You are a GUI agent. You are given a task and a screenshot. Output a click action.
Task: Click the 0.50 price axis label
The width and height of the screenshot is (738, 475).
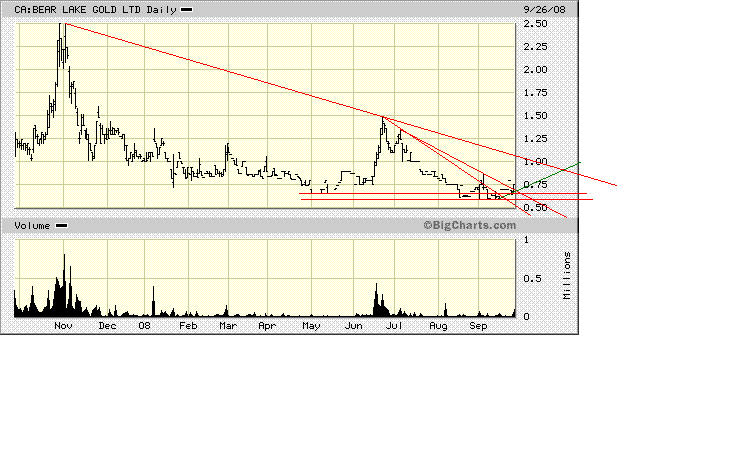pos(536,208)
